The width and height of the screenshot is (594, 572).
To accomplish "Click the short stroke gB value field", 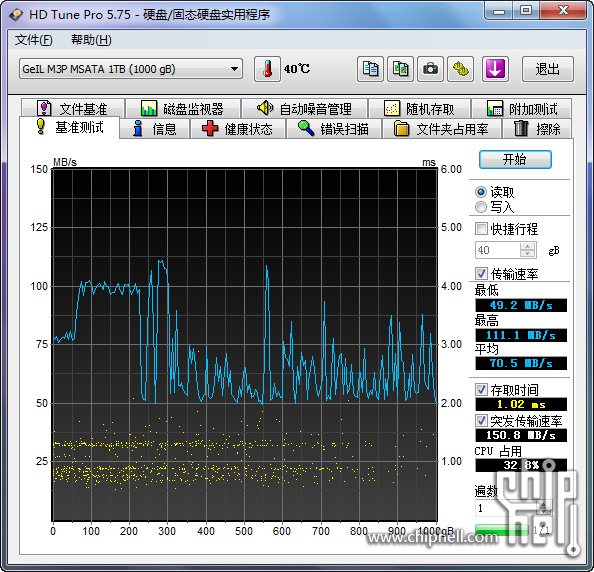I will (498, 250).
